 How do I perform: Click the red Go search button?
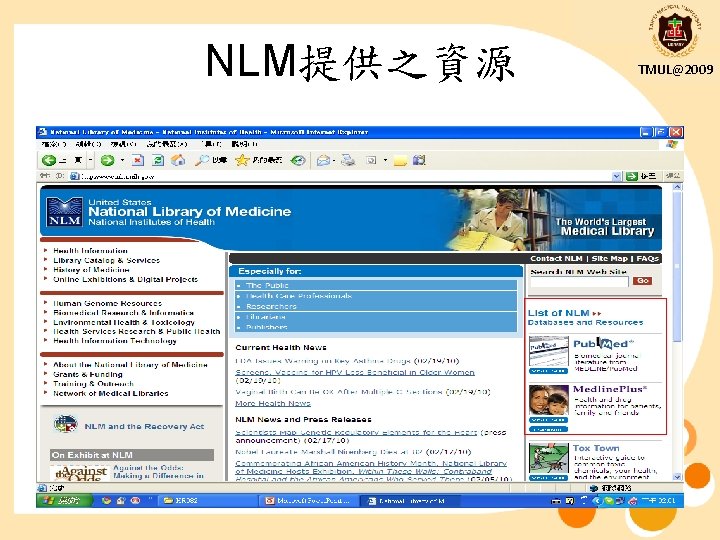642,281
